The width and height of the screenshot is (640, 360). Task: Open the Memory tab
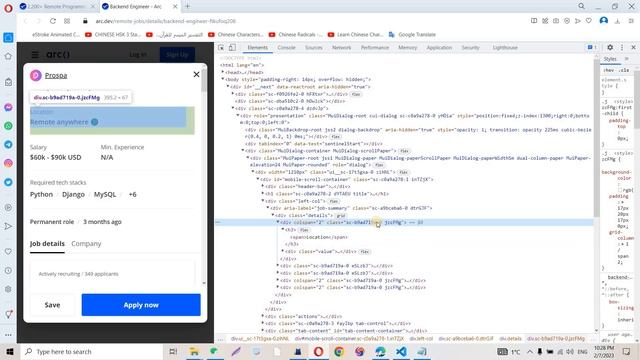pos(407,47)
